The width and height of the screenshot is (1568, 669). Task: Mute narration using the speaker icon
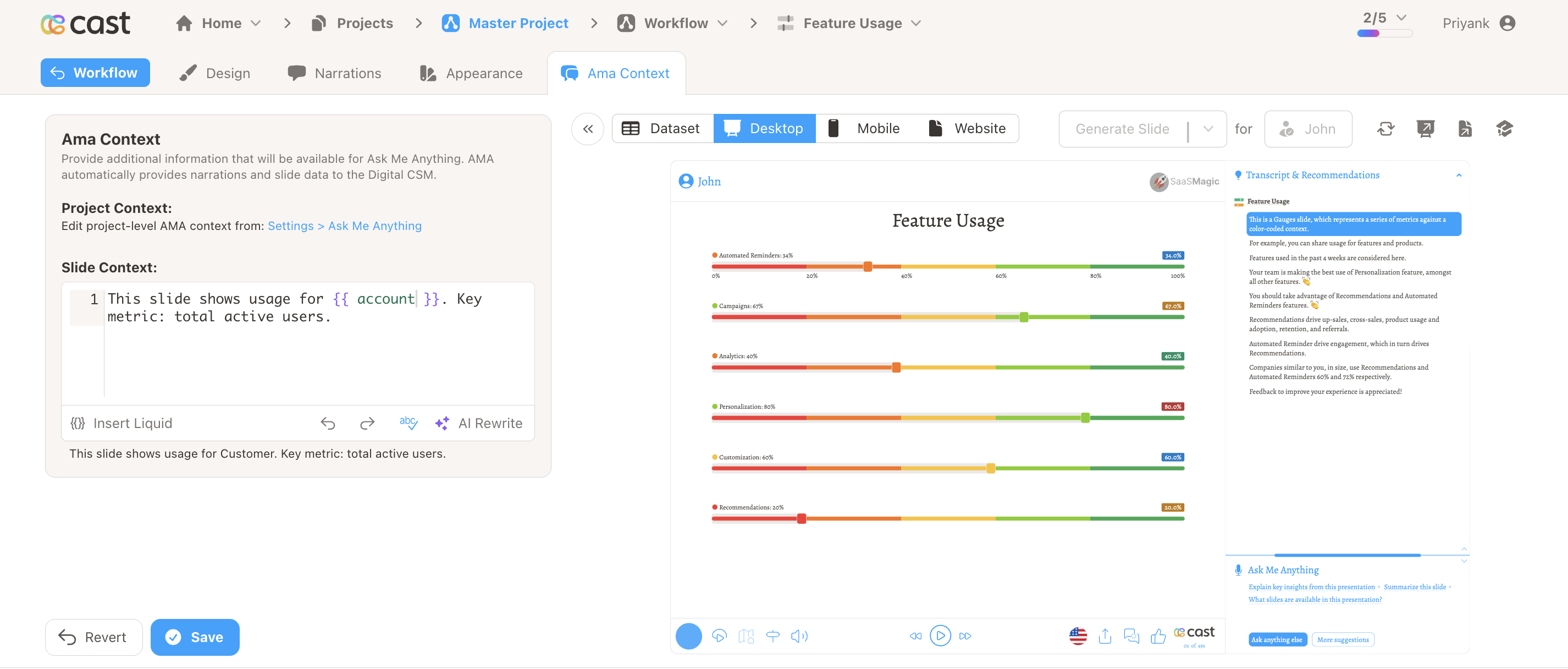[799, 635]
